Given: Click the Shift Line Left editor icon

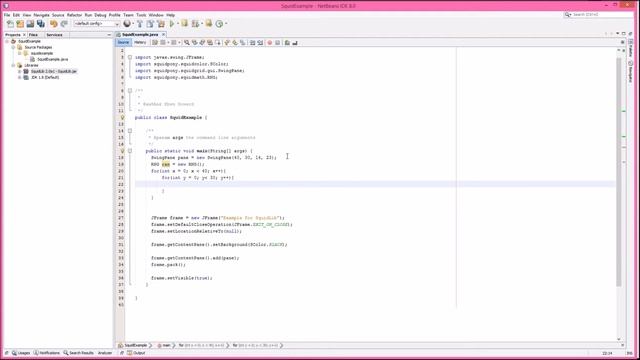Looking at the screenshot, I should (252, 42).
